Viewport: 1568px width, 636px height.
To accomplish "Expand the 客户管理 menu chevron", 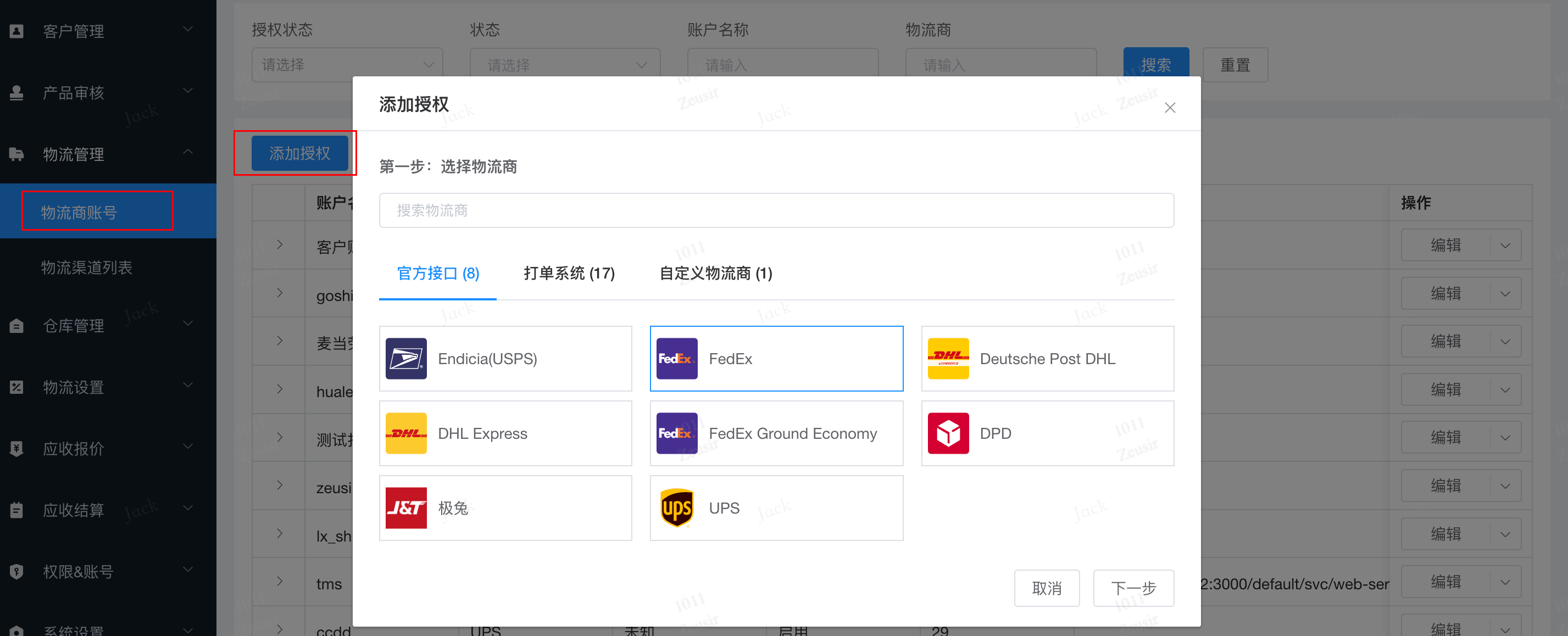I will [x=188, y=30].
